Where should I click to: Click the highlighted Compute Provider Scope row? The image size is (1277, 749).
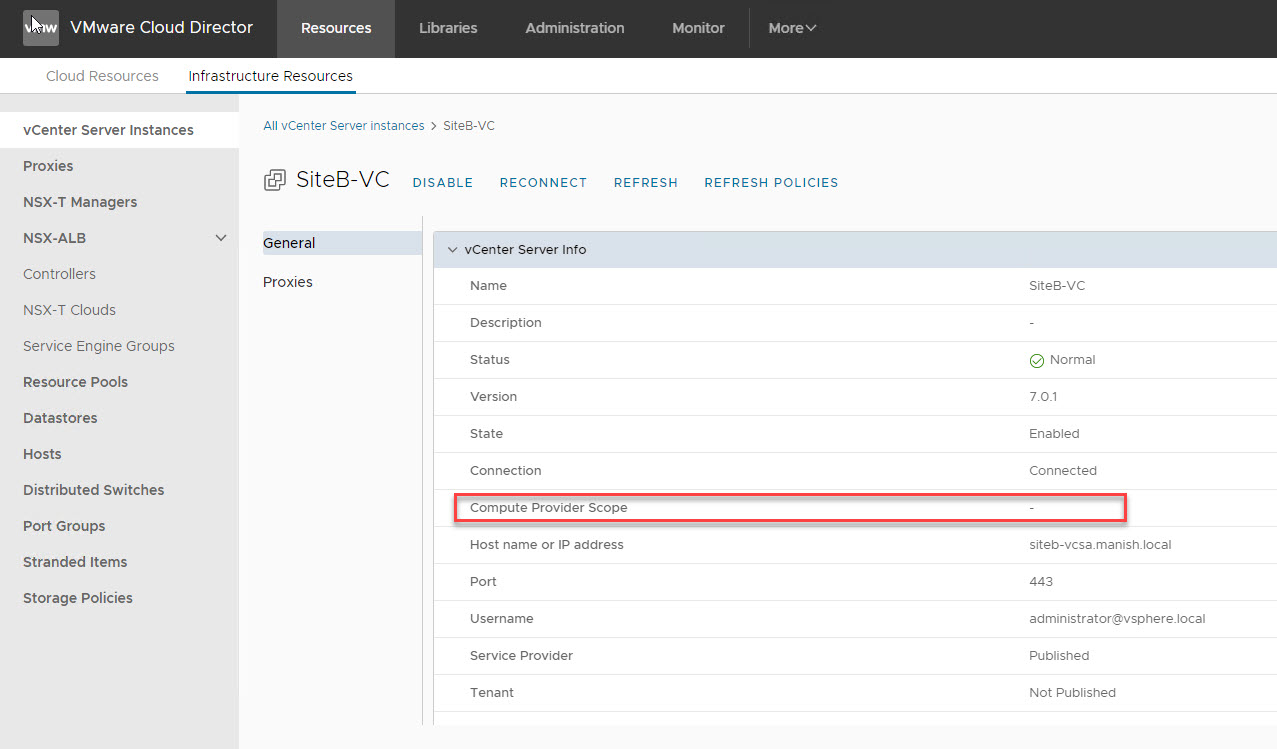click(x=790, y=507)
